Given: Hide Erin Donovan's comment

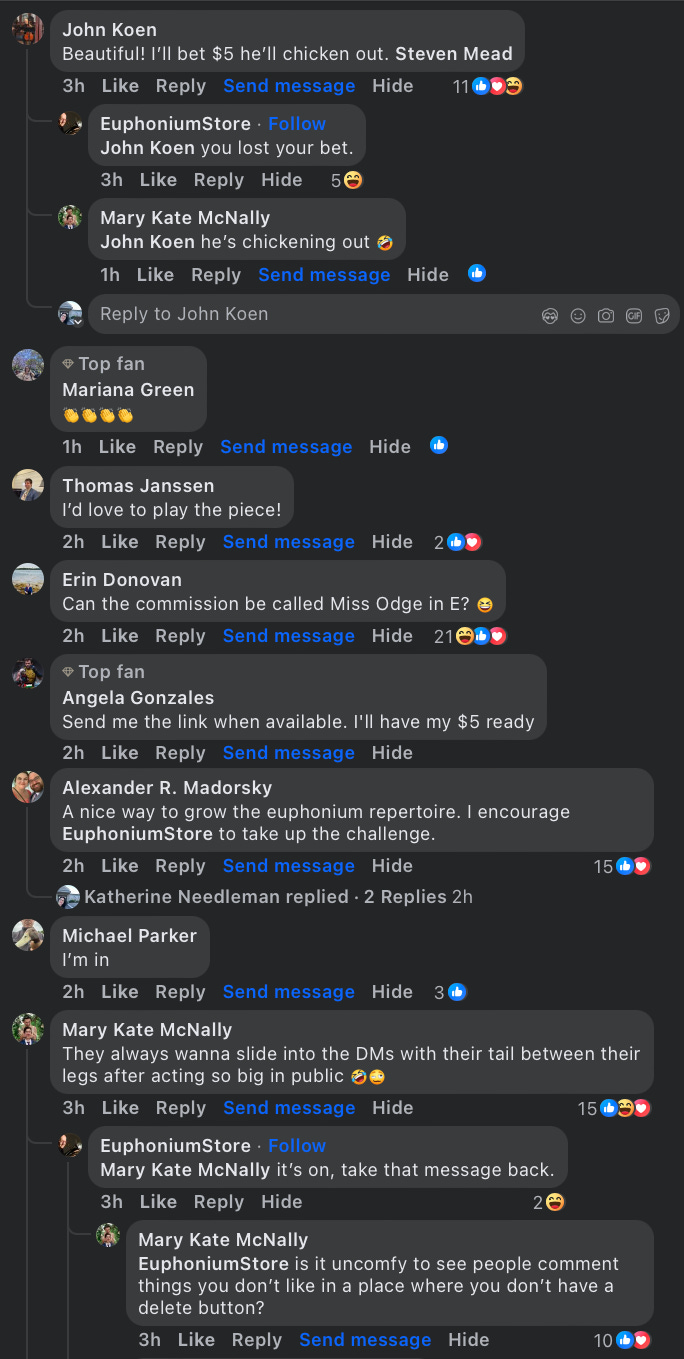Looking at the screenshot, I should (x=393, y=636).
